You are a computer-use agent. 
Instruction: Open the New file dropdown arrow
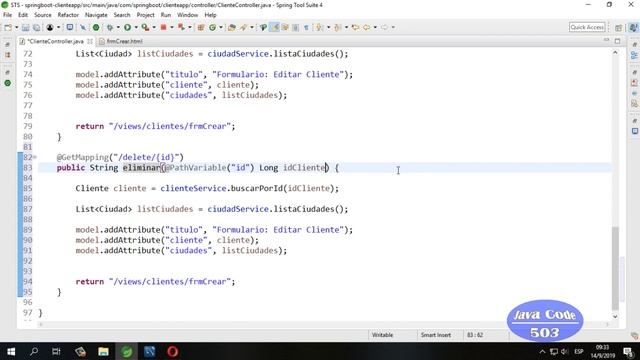click(17, 27)
